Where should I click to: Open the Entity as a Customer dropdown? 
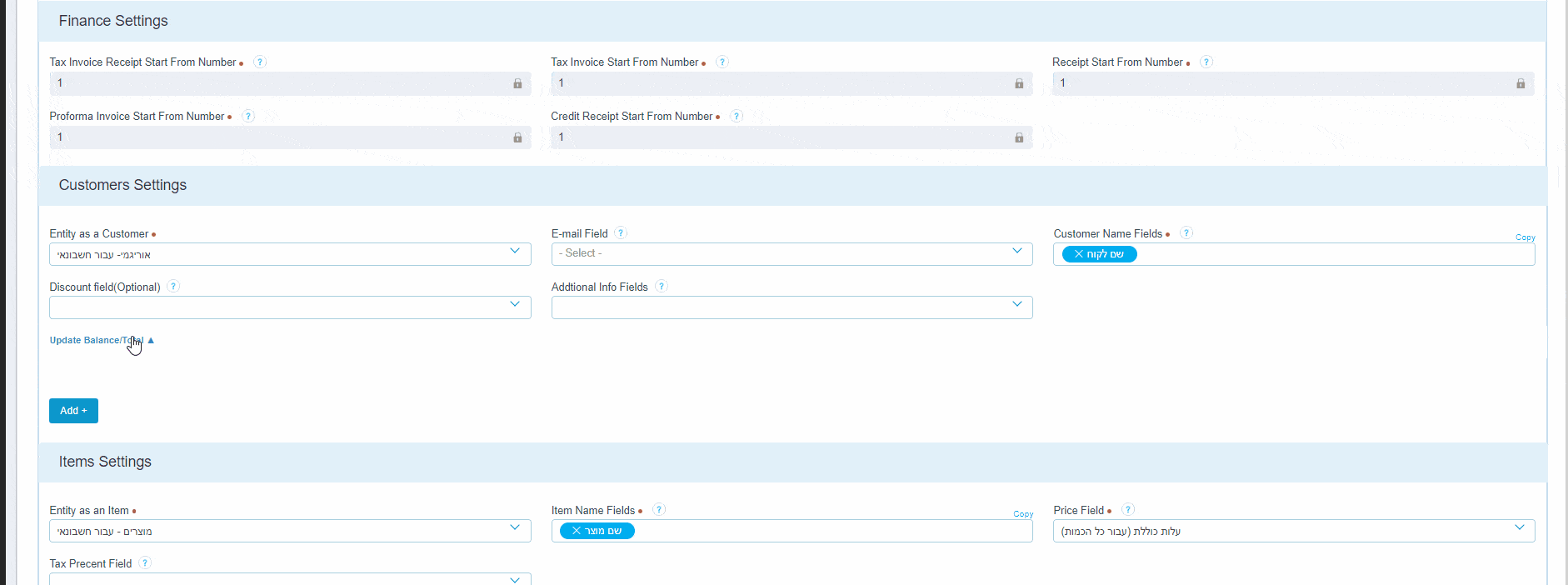[290, 254]
